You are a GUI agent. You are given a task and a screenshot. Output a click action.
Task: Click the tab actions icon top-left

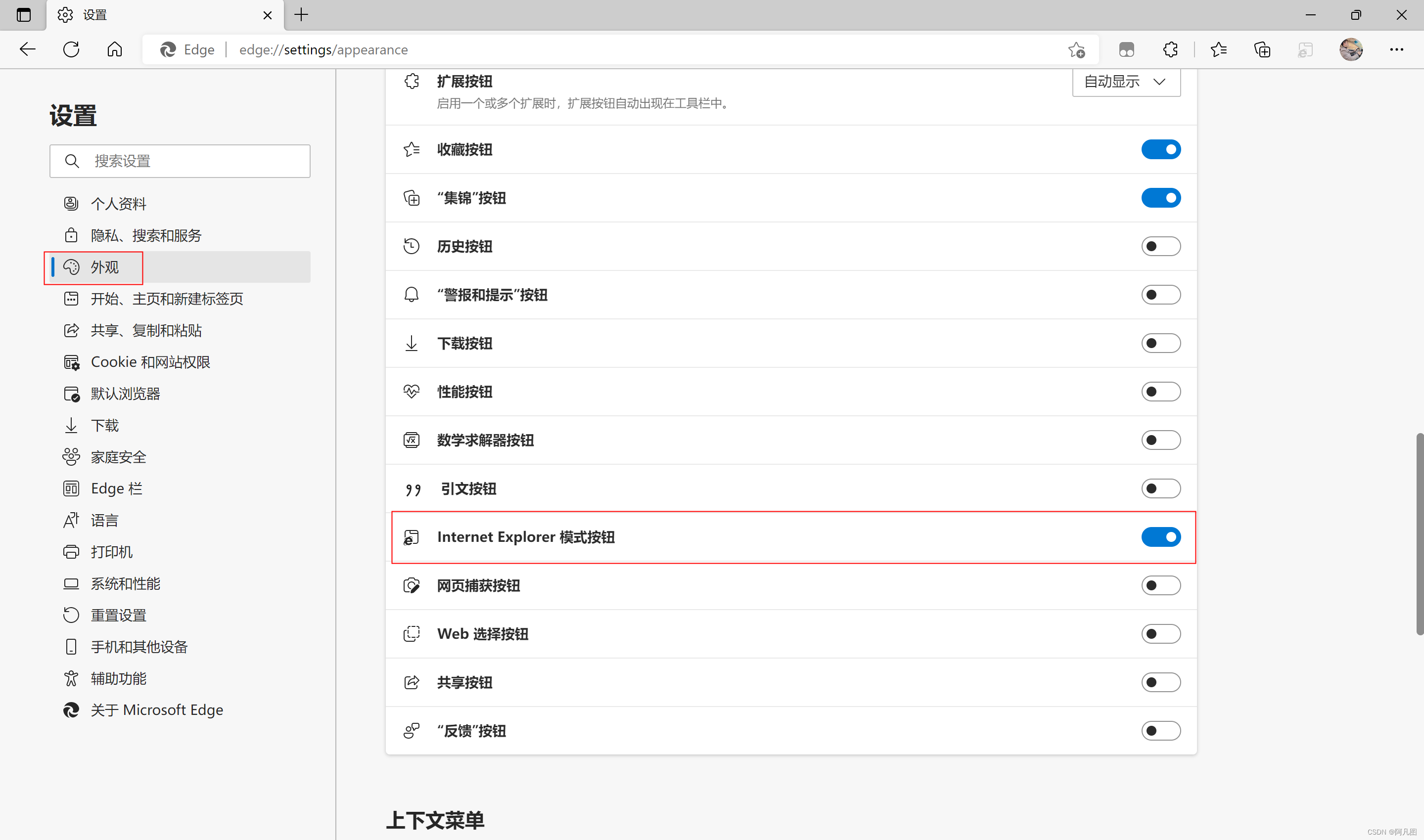(x=23, y=15)
